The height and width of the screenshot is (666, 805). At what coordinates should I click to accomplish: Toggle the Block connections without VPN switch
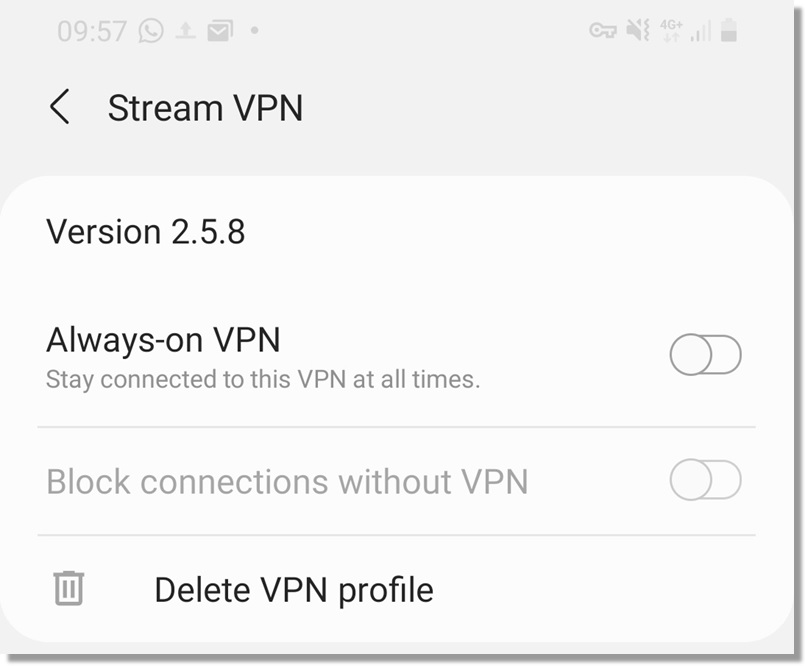coord(705,481)
